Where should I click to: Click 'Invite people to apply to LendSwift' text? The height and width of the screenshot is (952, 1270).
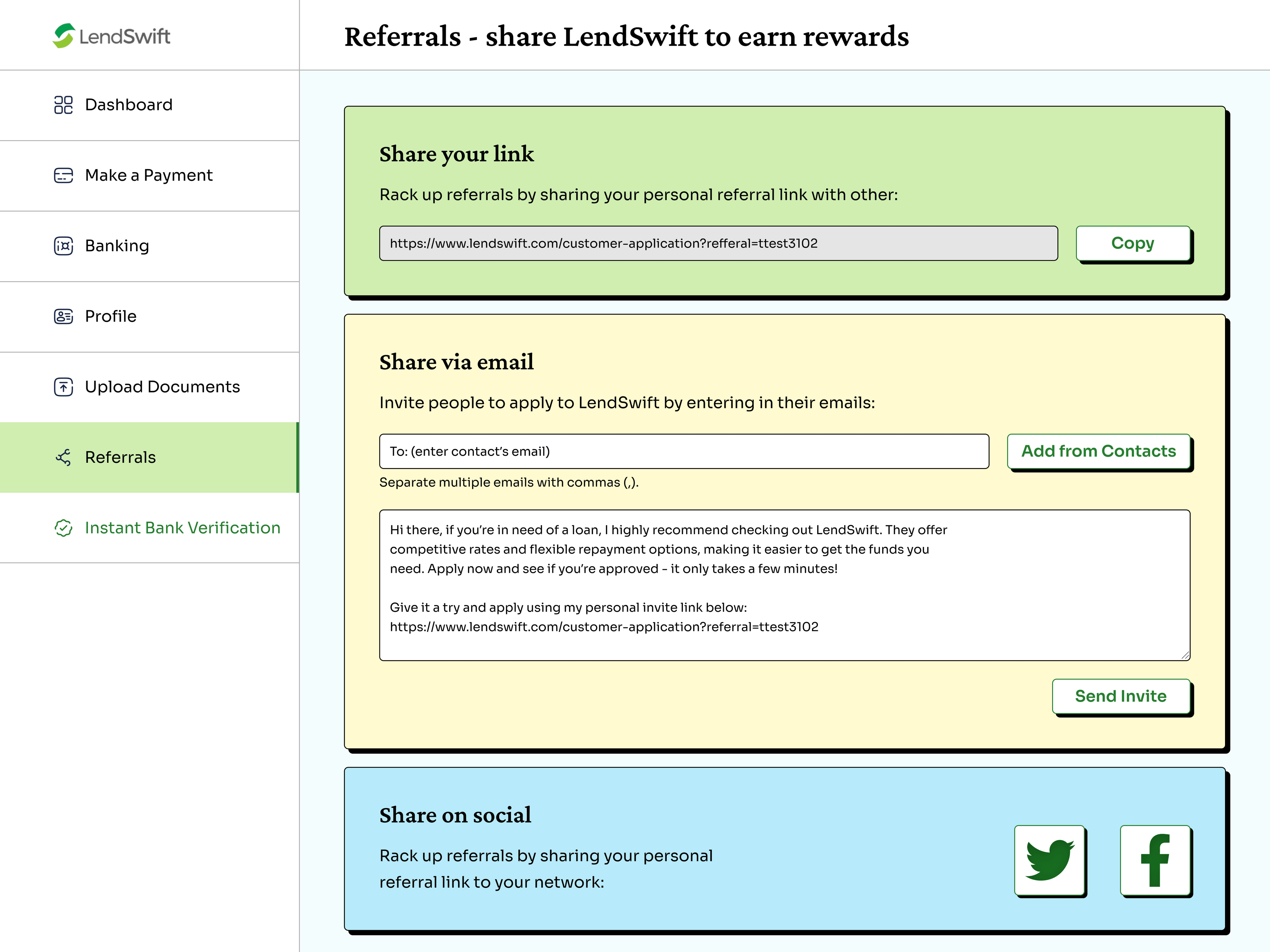[627, 403]
